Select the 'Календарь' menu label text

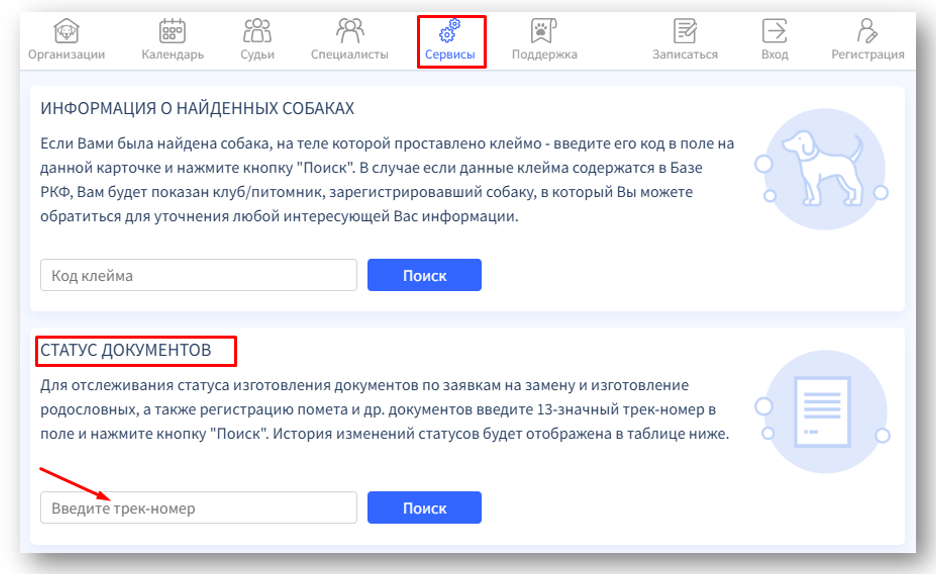click(x=172, y=55)
